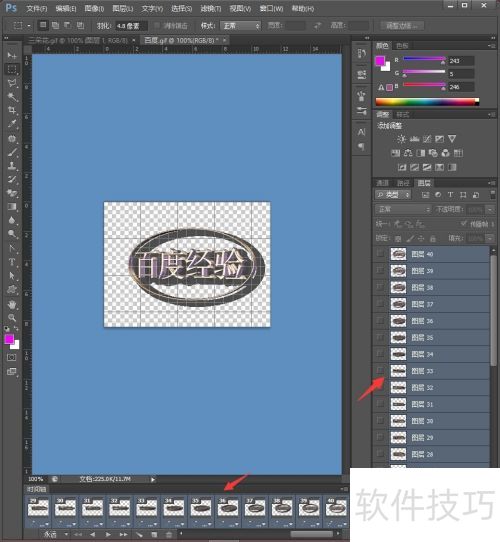The width and height of the screenshot is (500, 542).
Task: Open the 图像 menu
Action: (94, 8)
